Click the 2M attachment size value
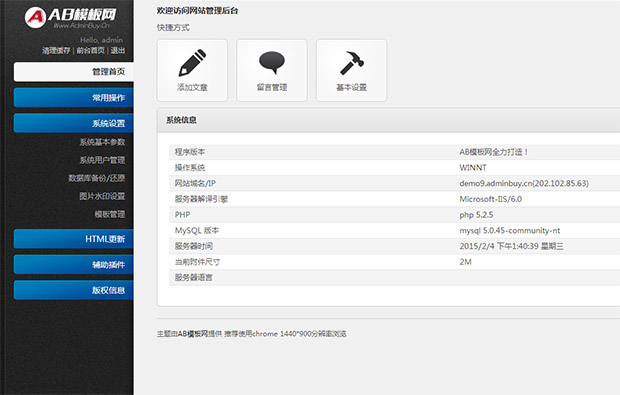 465,262
